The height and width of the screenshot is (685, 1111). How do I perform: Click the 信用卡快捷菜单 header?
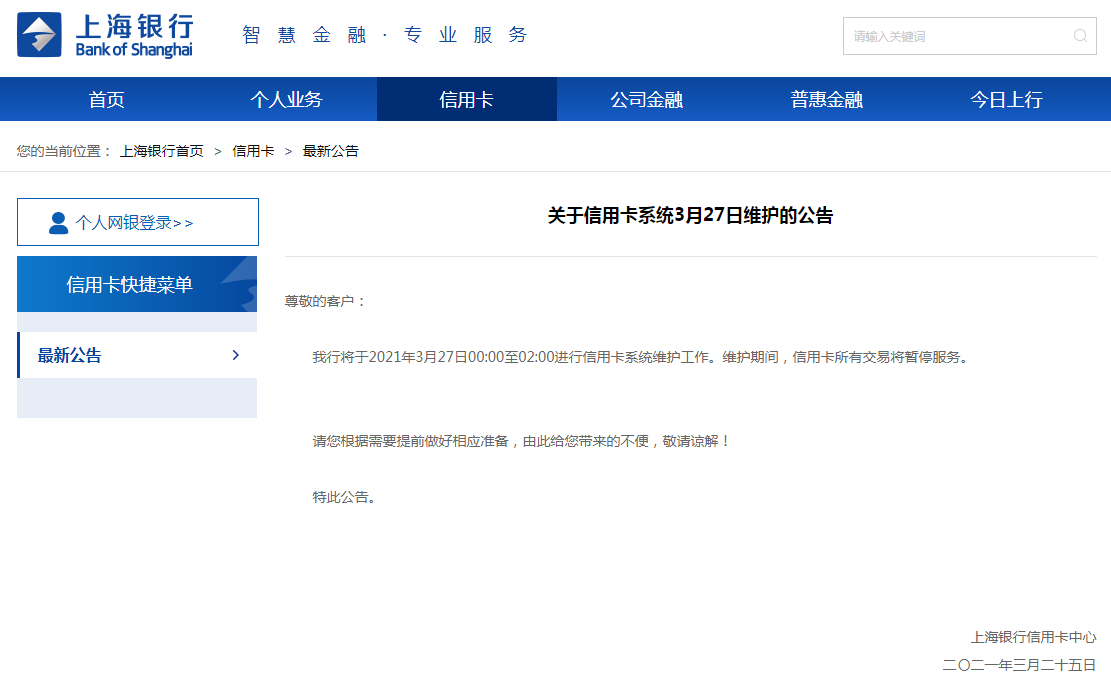[x=137, y=284]
